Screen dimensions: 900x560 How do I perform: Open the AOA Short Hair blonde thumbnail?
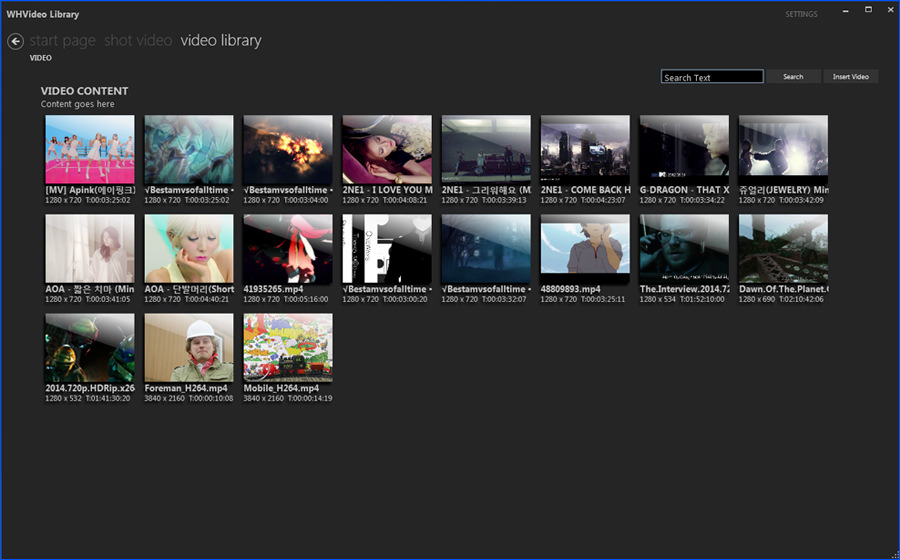[x=189, y=248]
